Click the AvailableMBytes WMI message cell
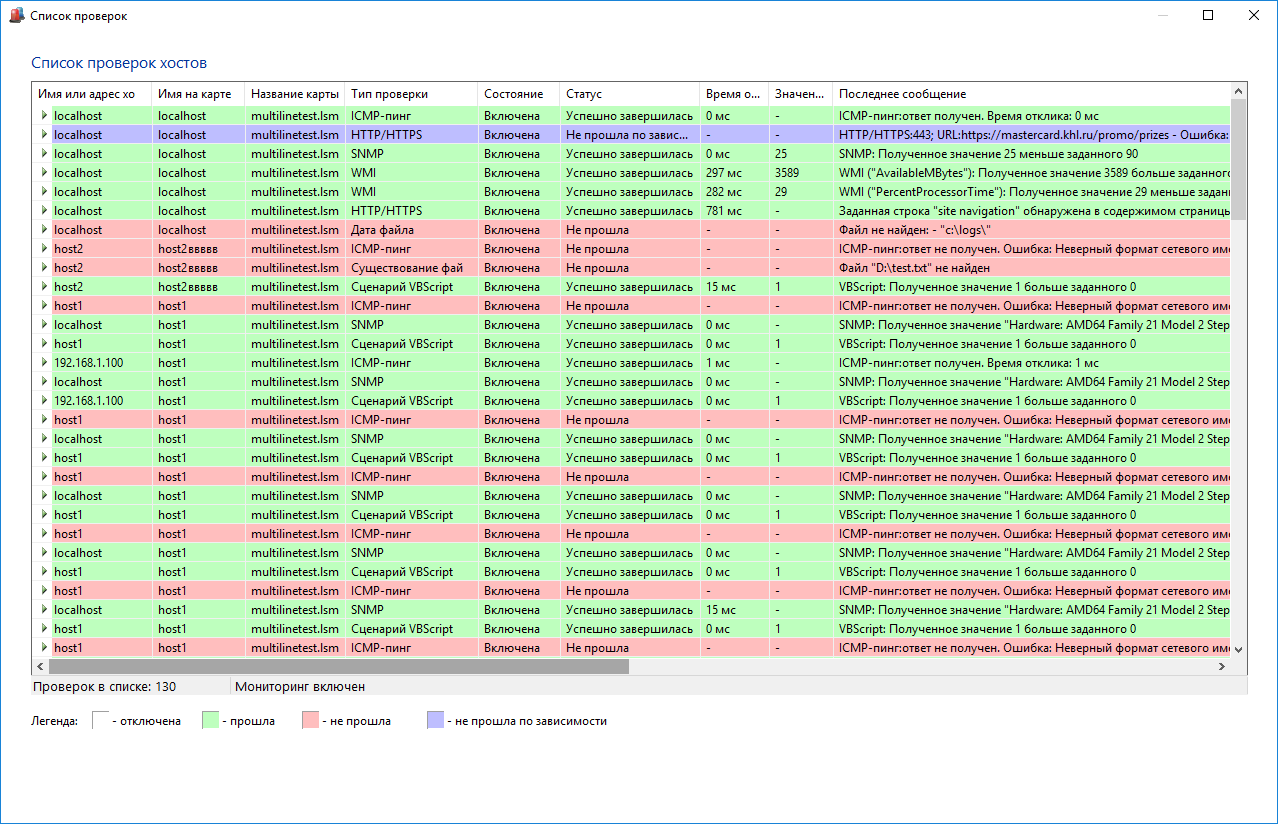The height and width of the screenshot is (824, 1278). 1031,173
